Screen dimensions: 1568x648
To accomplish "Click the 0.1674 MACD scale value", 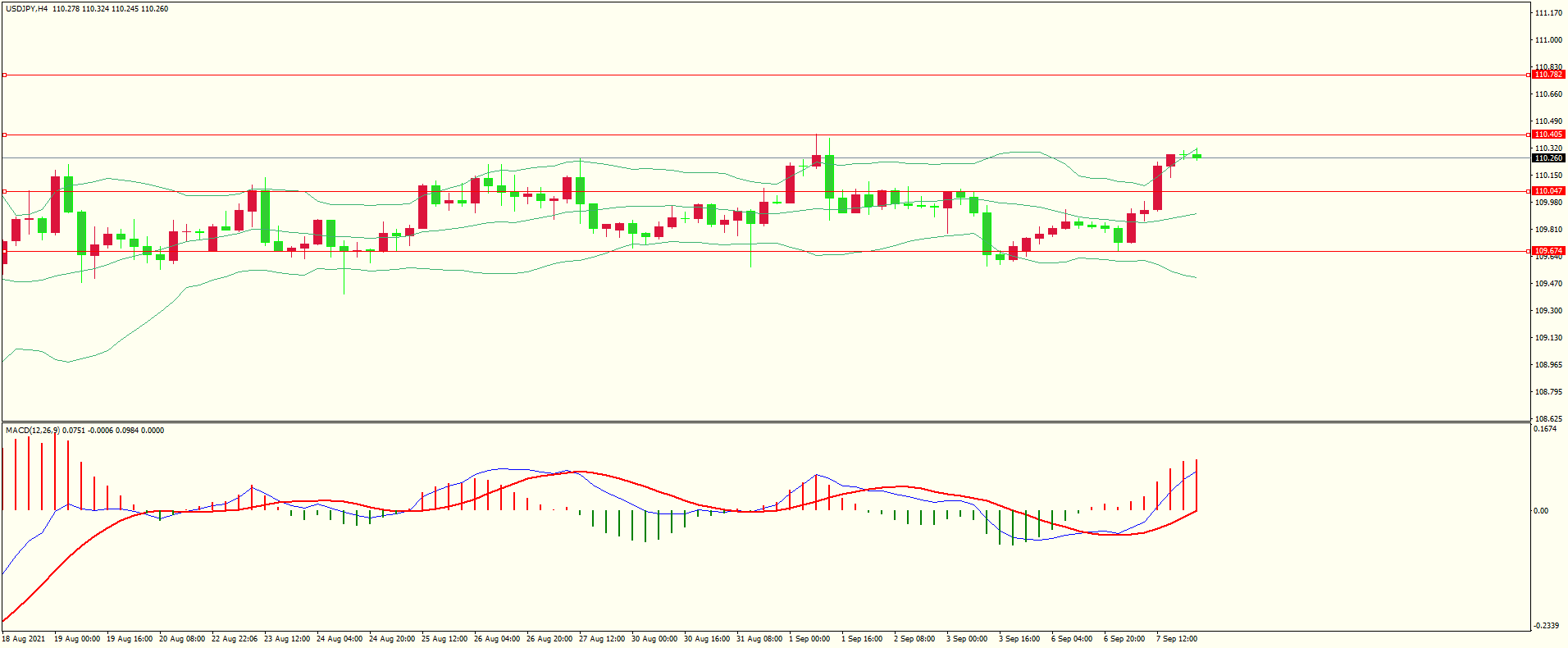I will (x=1544, y=429).
